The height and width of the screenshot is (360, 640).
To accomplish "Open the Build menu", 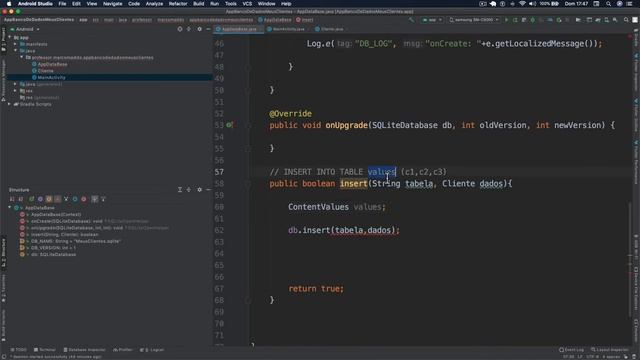I will pos(199,4).
